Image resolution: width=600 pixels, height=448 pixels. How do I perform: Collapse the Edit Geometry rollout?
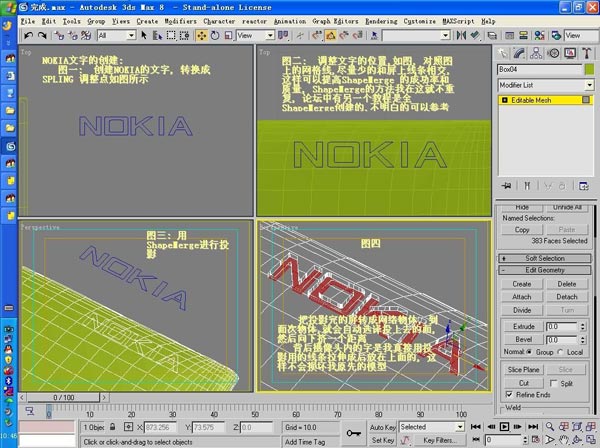(x=545, y=270)
